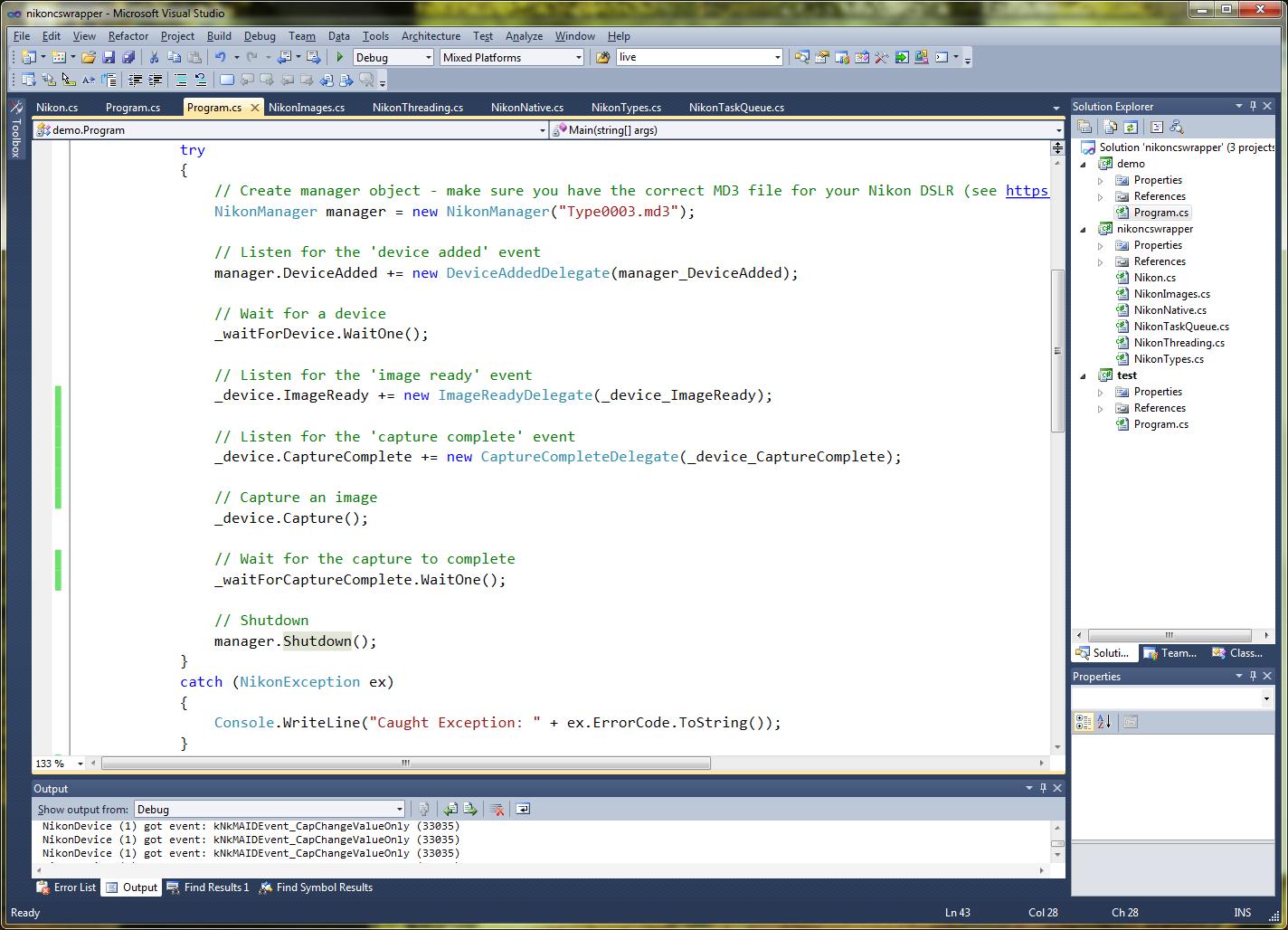This screenshot has height=930, width=1288.
Task: Toggle word wrap in Output window
Action: [x=523, y=809]
